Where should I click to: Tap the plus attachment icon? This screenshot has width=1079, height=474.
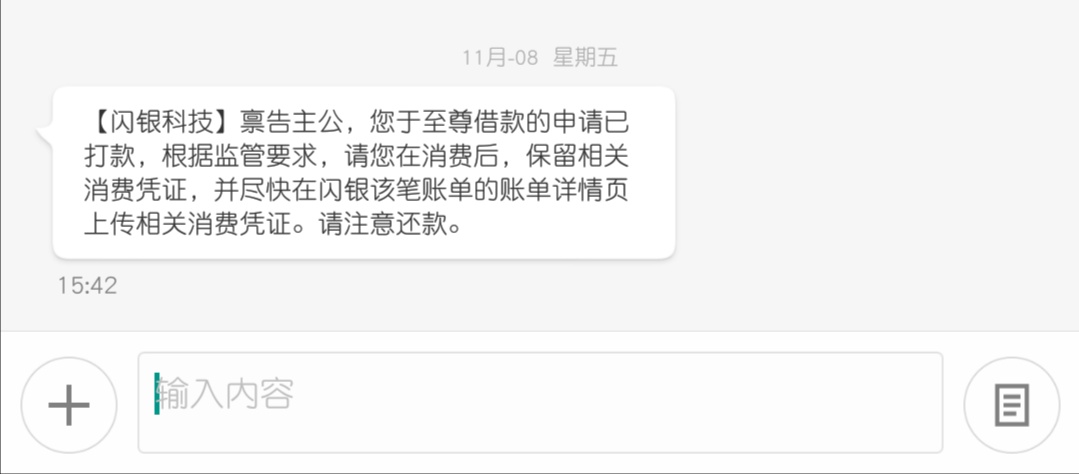pyautogui.click(x=69, y=405)
